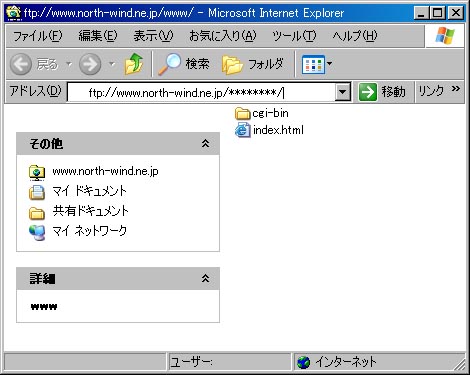Click the 検索 search magnifier button
The width and height of the screenshot is (470, 375).
click(184, 63)
